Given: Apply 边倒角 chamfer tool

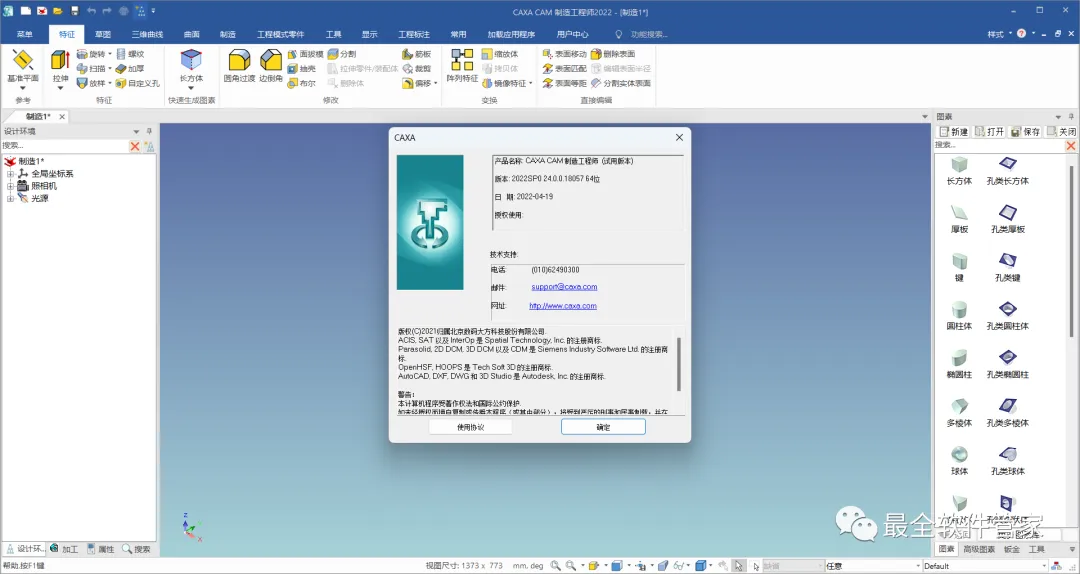Looking at the screenshot, I should [x=271, y=66].
